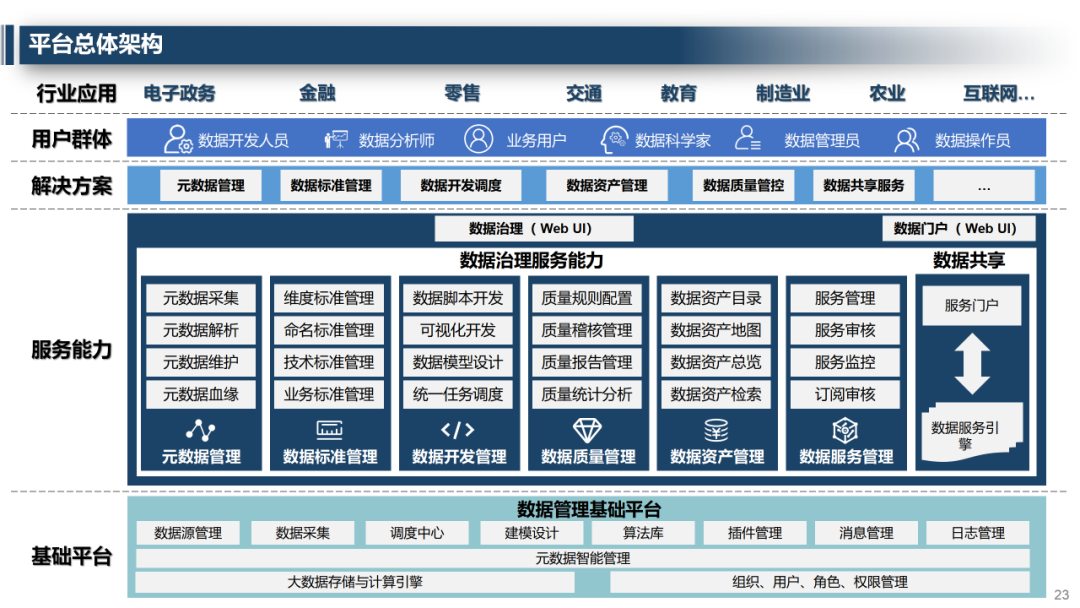Toggle the 数据治理 Web UI entry
This screenshot has height=608, width=1080.
pos(534,228)
